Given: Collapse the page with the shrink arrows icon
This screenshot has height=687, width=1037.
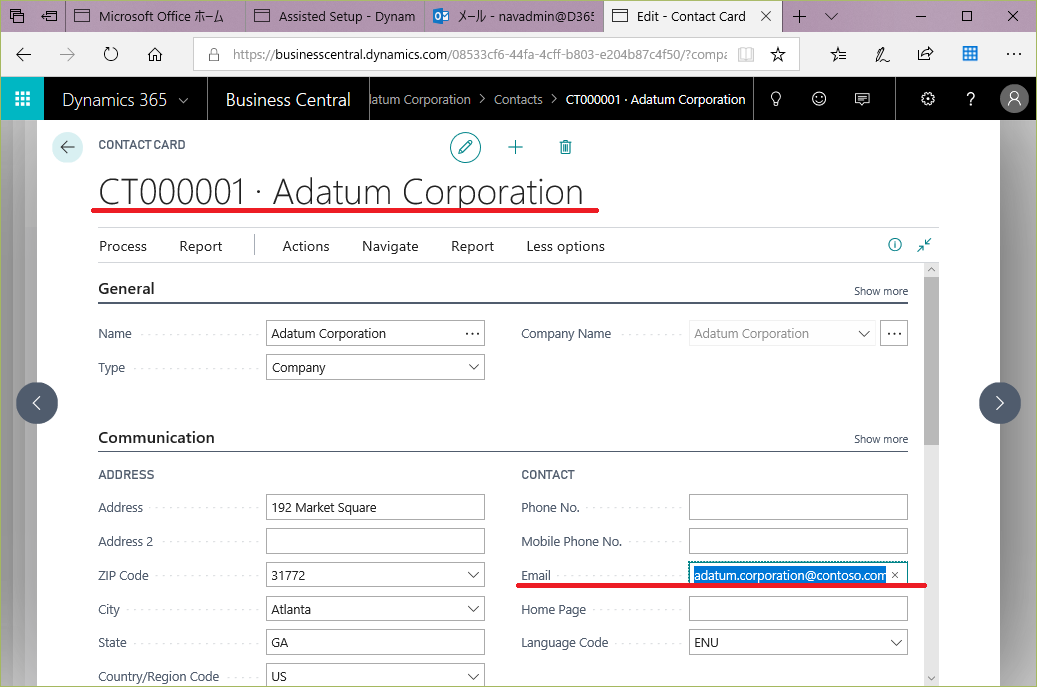Looking at the screenshot, I should [x=924, y=245].
